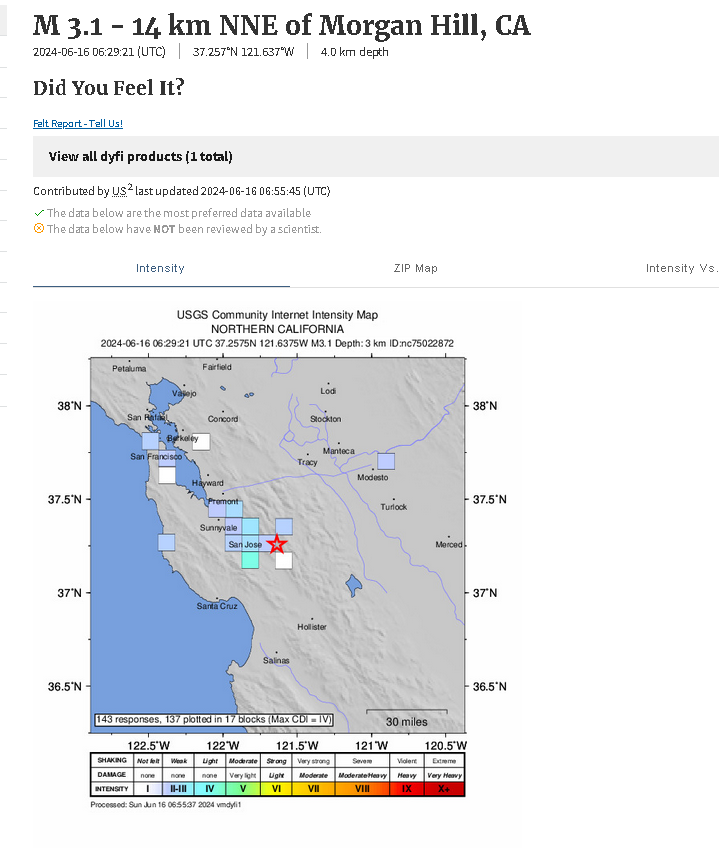Screen dimensions: 719x860
Task: Click the 'Stockton' map label
Action: pyautogui.click(x=326, y=419)
